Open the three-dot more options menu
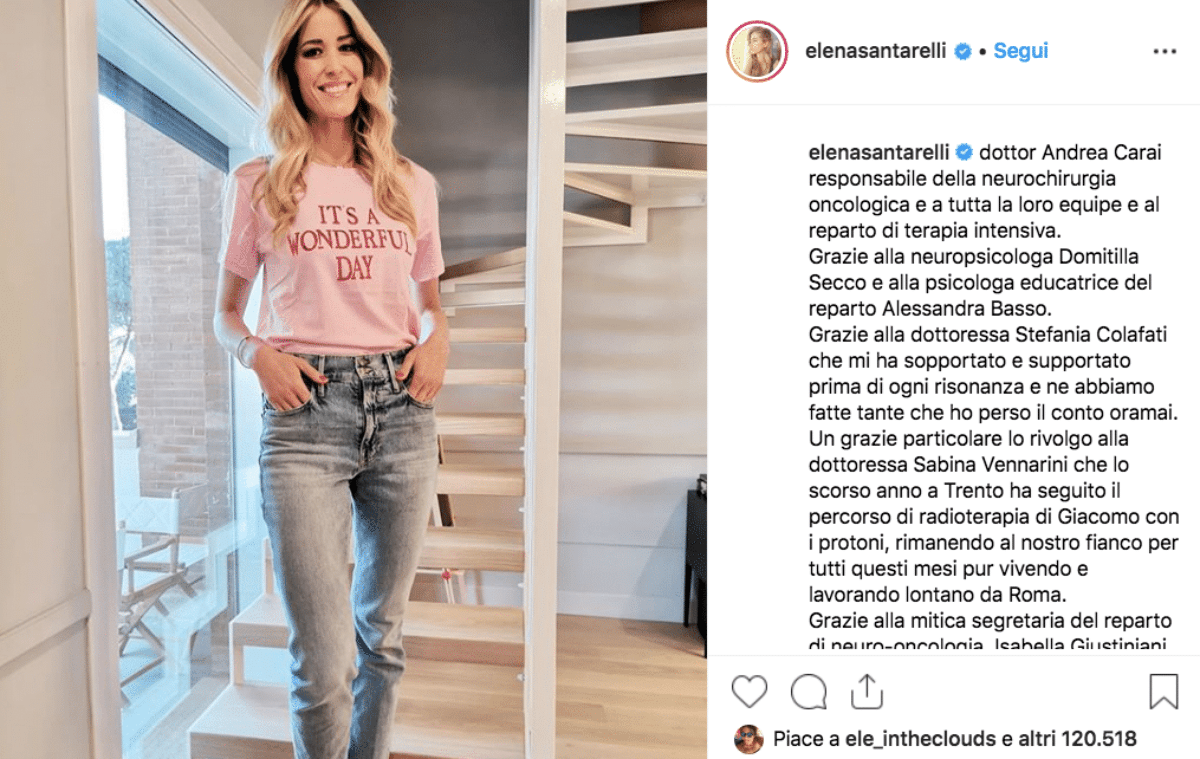The width and height of the screenshot is (1200, 759). pos(1164,51)
